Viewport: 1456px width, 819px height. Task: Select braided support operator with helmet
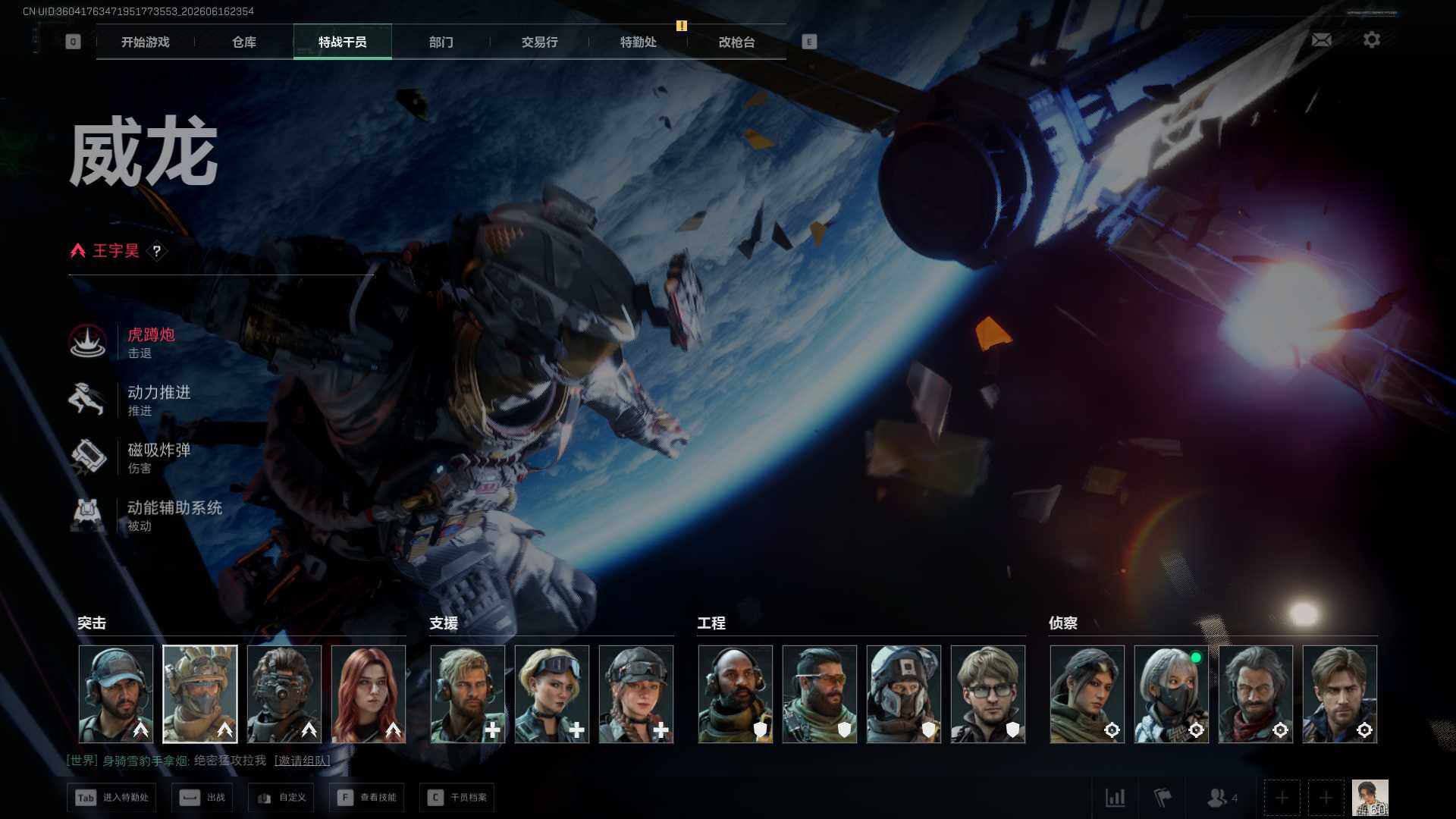coord(636,694)
